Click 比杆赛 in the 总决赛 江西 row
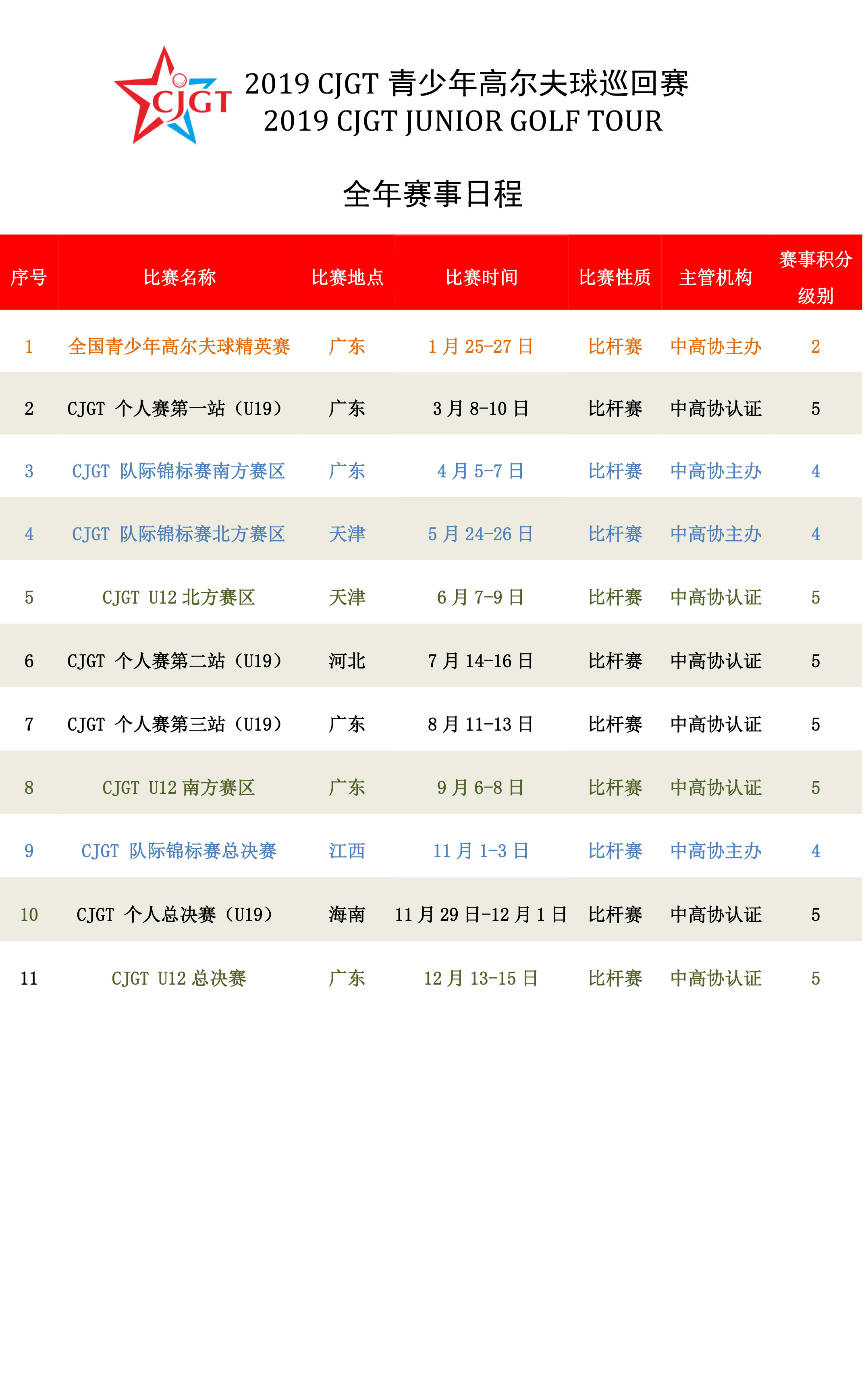 click(615, 851)
